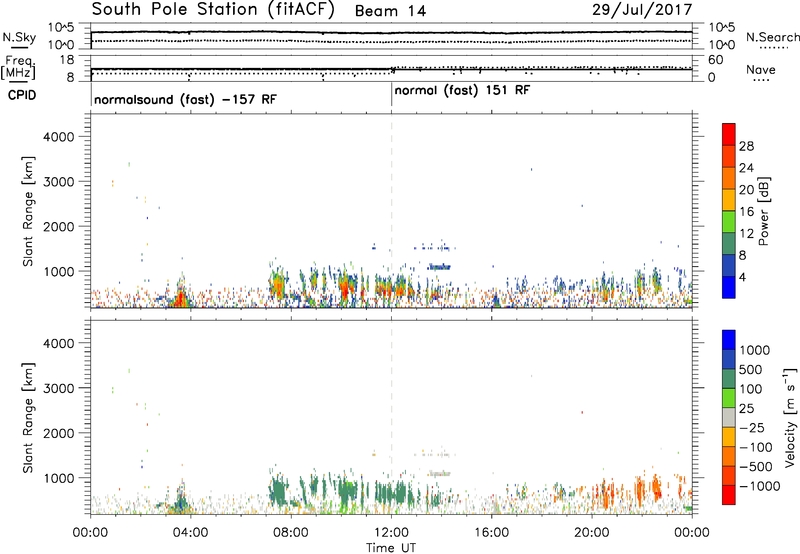
Task: Click the South Pole Station (fitACF) title
Action: 213,10
